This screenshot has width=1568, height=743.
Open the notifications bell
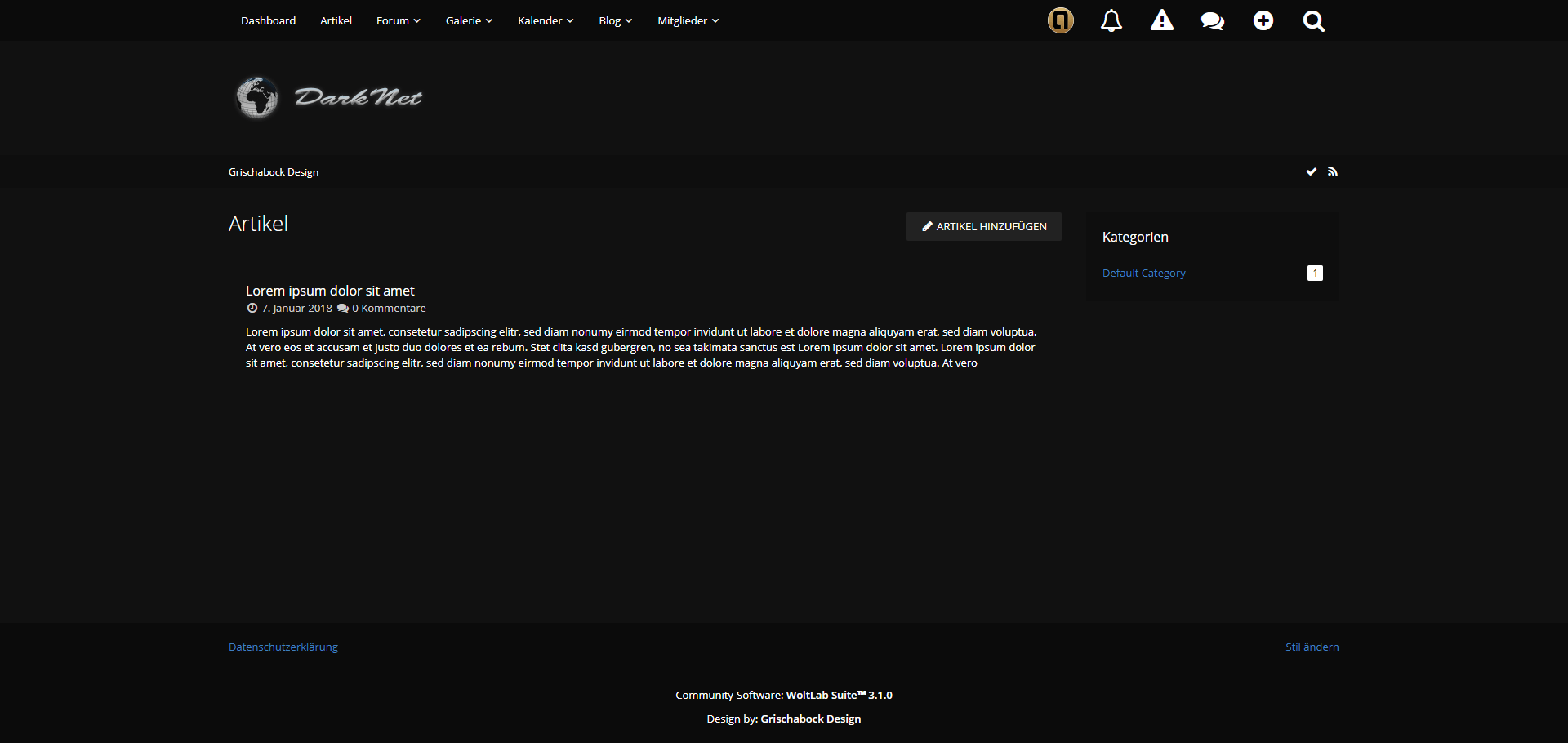[1111, 20]
